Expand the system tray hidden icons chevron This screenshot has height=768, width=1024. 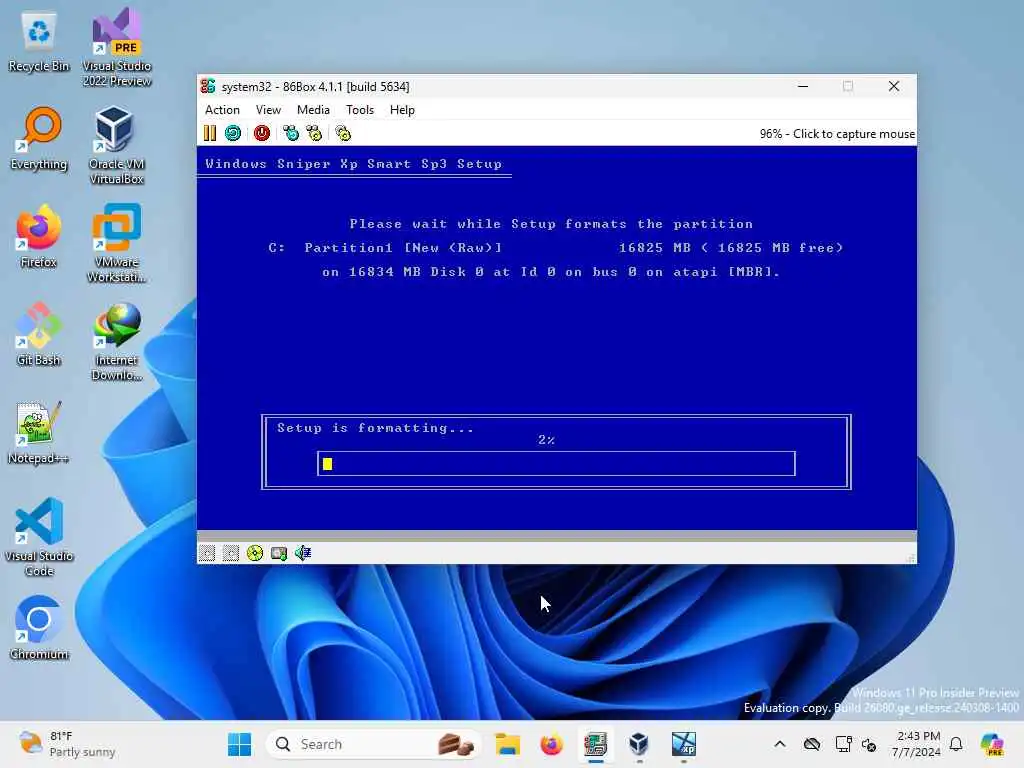[x=780, y=744]
